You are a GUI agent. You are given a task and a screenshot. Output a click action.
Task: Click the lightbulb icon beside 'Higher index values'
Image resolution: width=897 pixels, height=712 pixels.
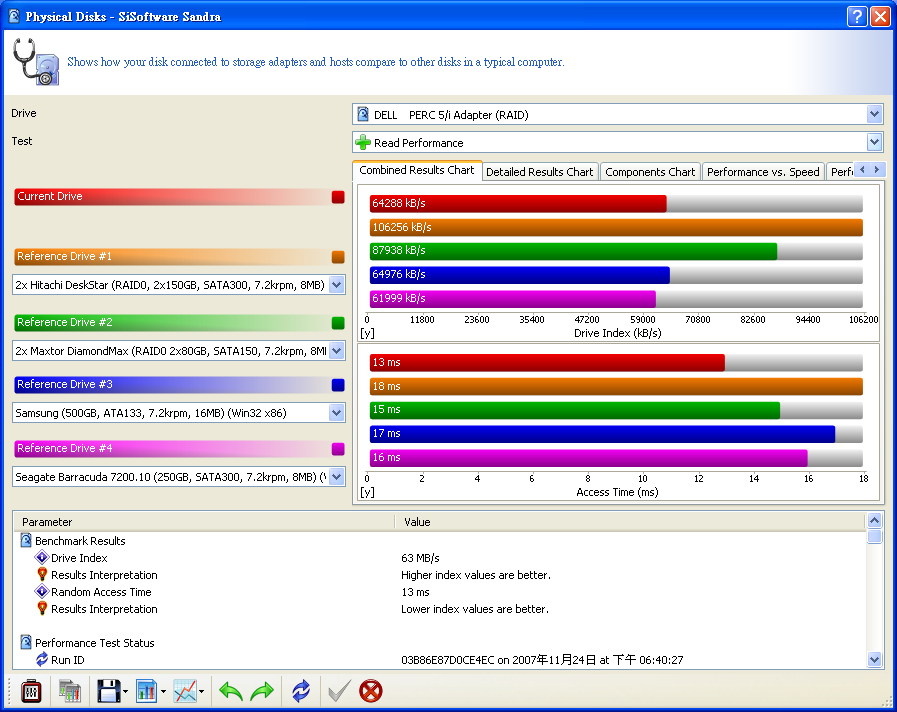(42, 575)
